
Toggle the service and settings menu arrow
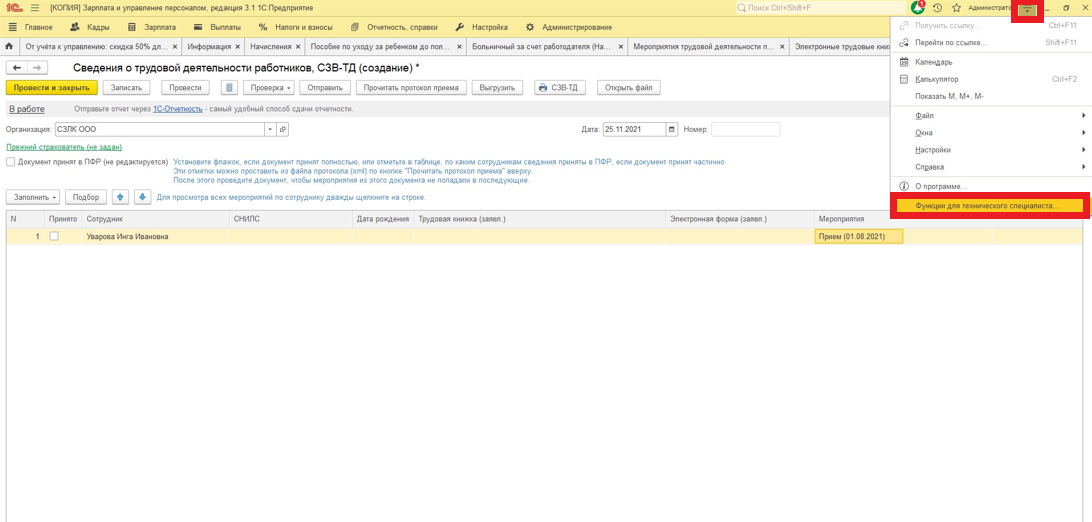tap(1027, 10)
